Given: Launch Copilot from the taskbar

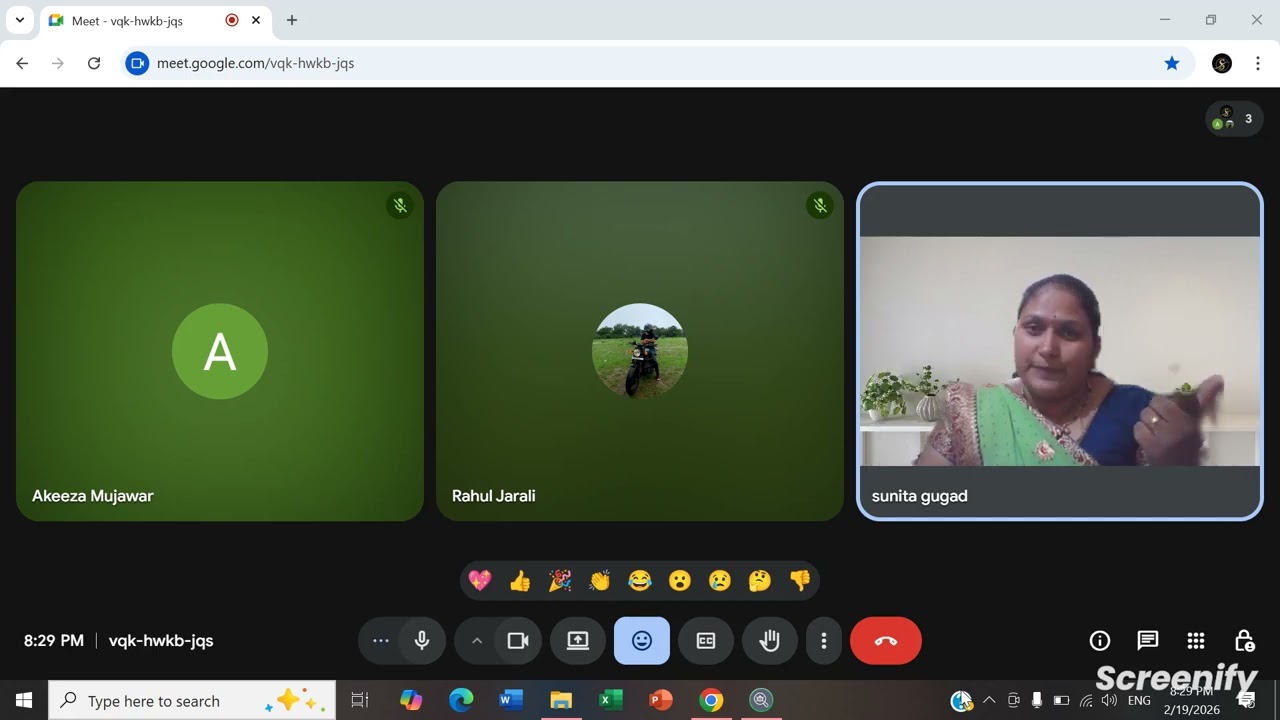Looking at the screenshot, I should coord(411,700).
